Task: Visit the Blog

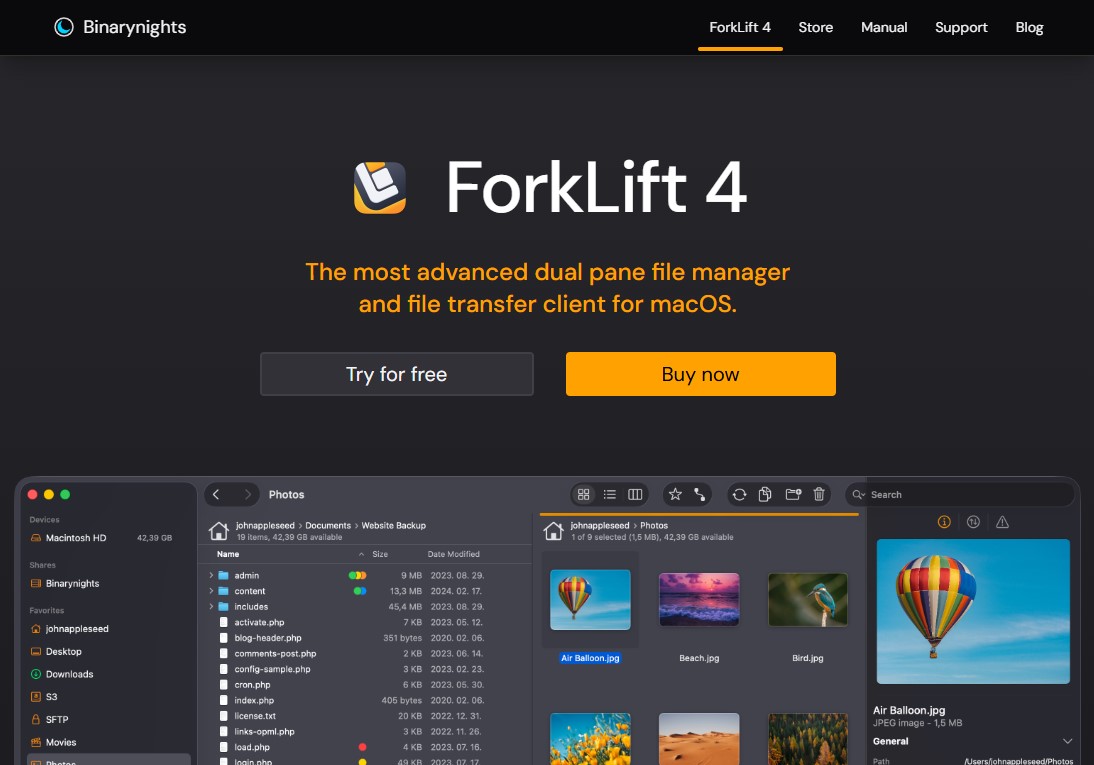Action: click(1029, 27)
